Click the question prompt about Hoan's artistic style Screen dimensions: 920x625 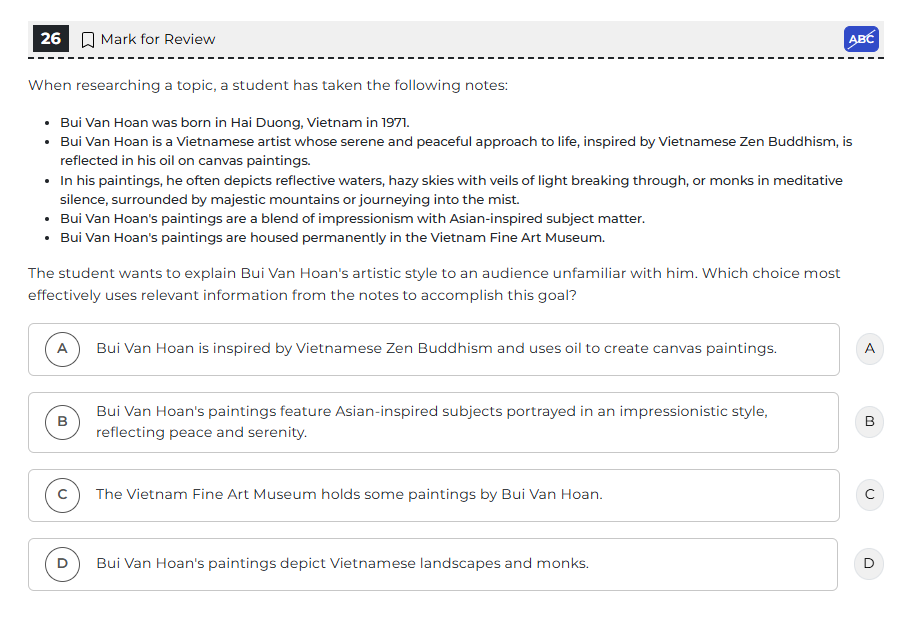[434, 284]
